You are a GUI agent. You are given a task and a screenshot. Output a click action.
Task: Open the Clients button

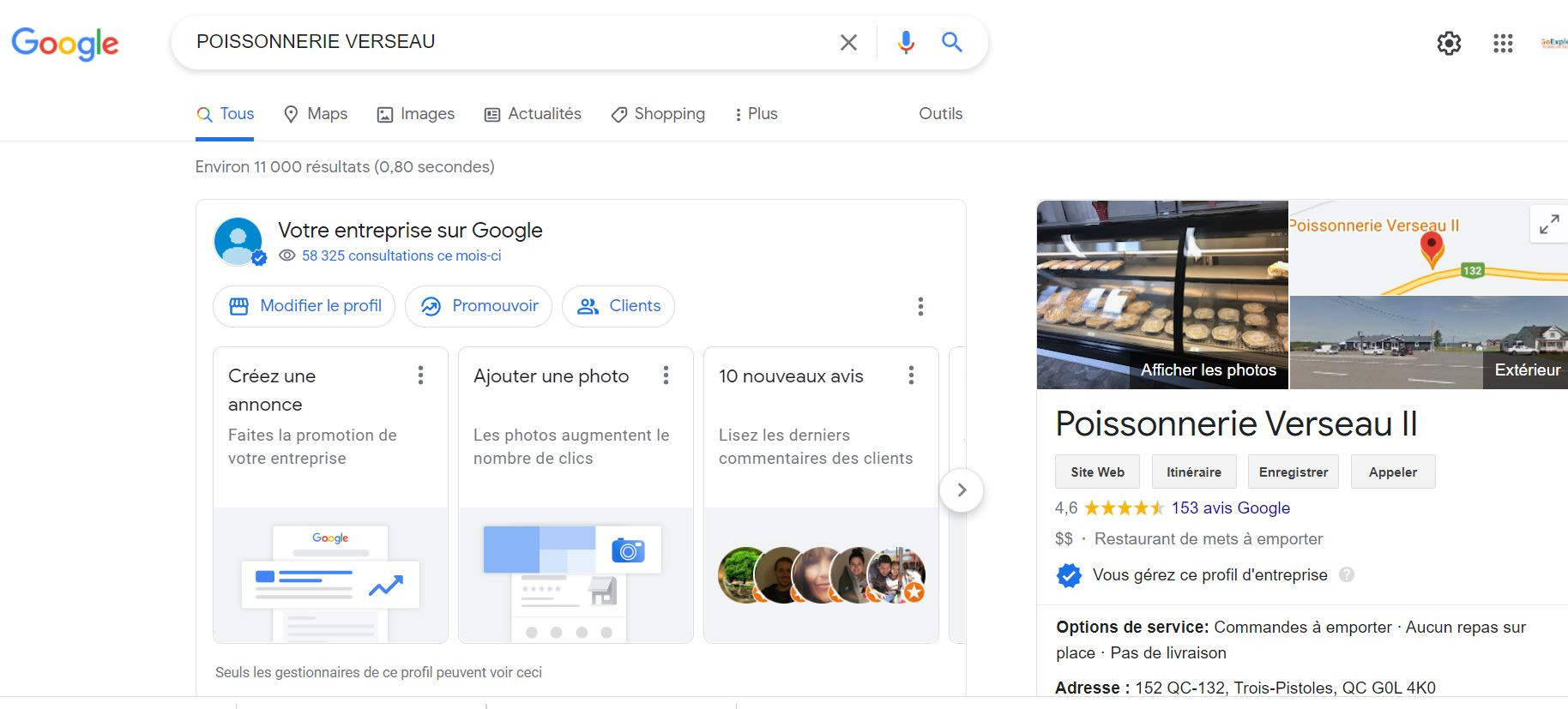point(618,306)
